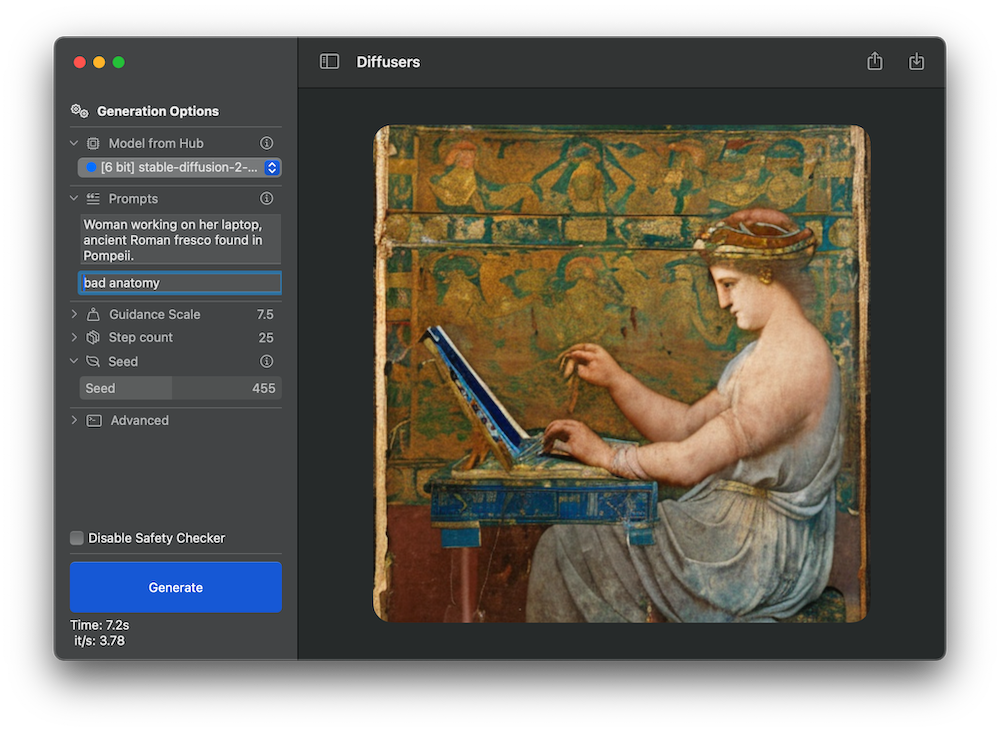
Task: Enable the Disable Safety Checker checkbox
Action: pos(76,538)
